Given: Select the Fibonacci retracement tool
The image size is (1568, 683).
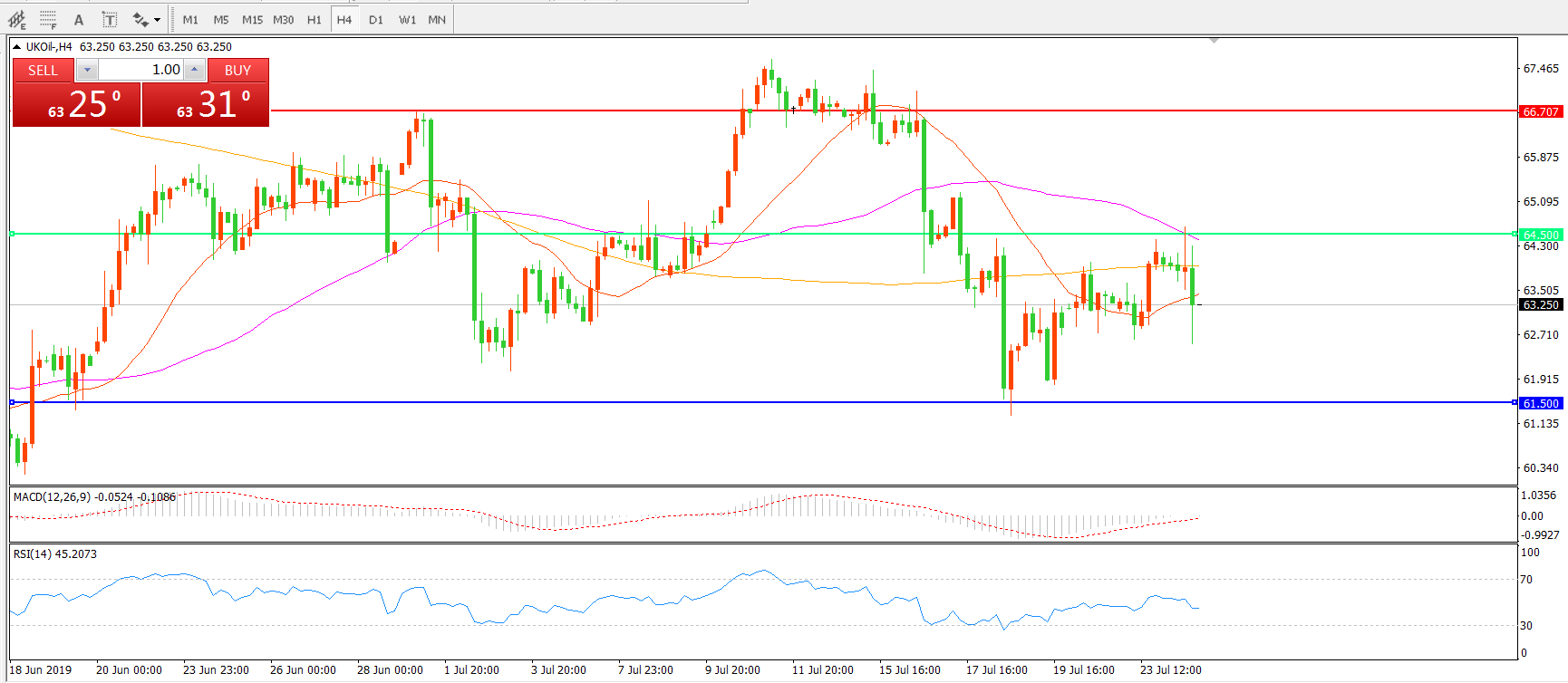Looking at the screenshot, I should point(48,19).
